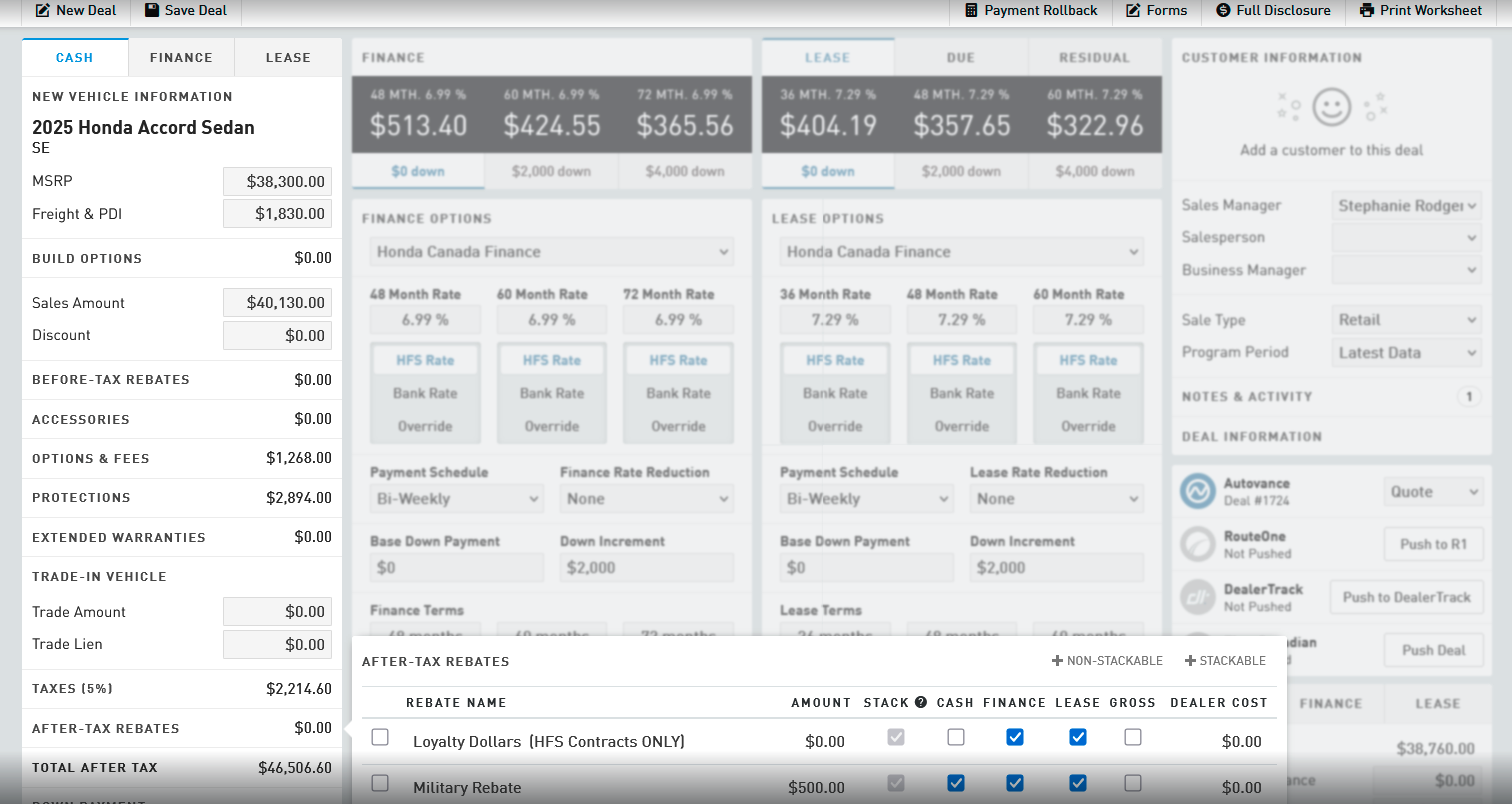Save the deal with Save Deal
Image resolution: width=1512 pixels, height=804 pixels.
coord(186,10)
